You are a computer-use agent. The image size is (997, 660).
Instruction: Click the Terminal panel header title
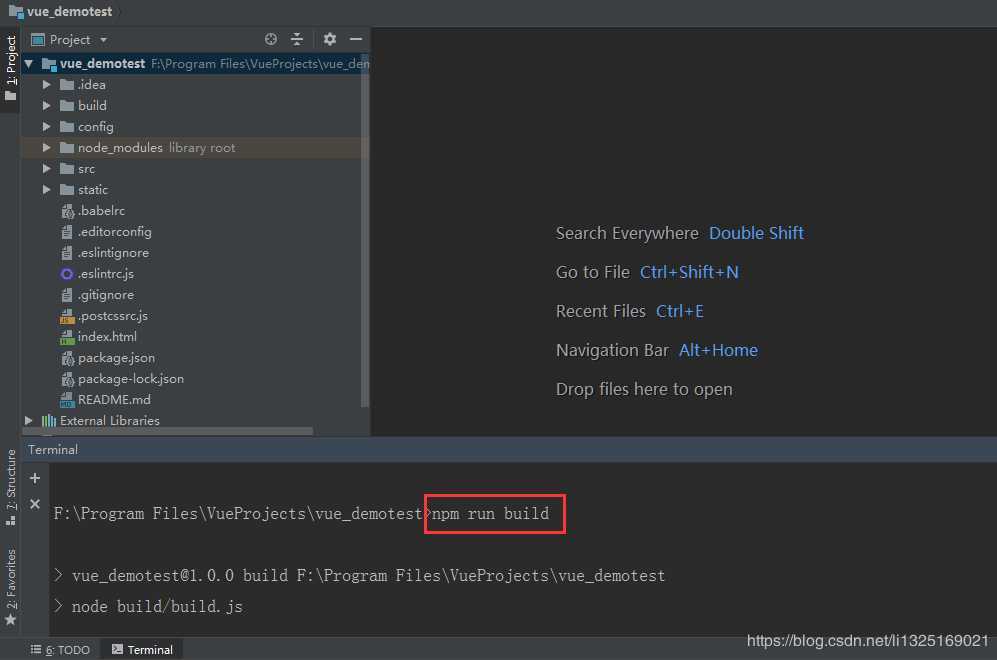53,450
